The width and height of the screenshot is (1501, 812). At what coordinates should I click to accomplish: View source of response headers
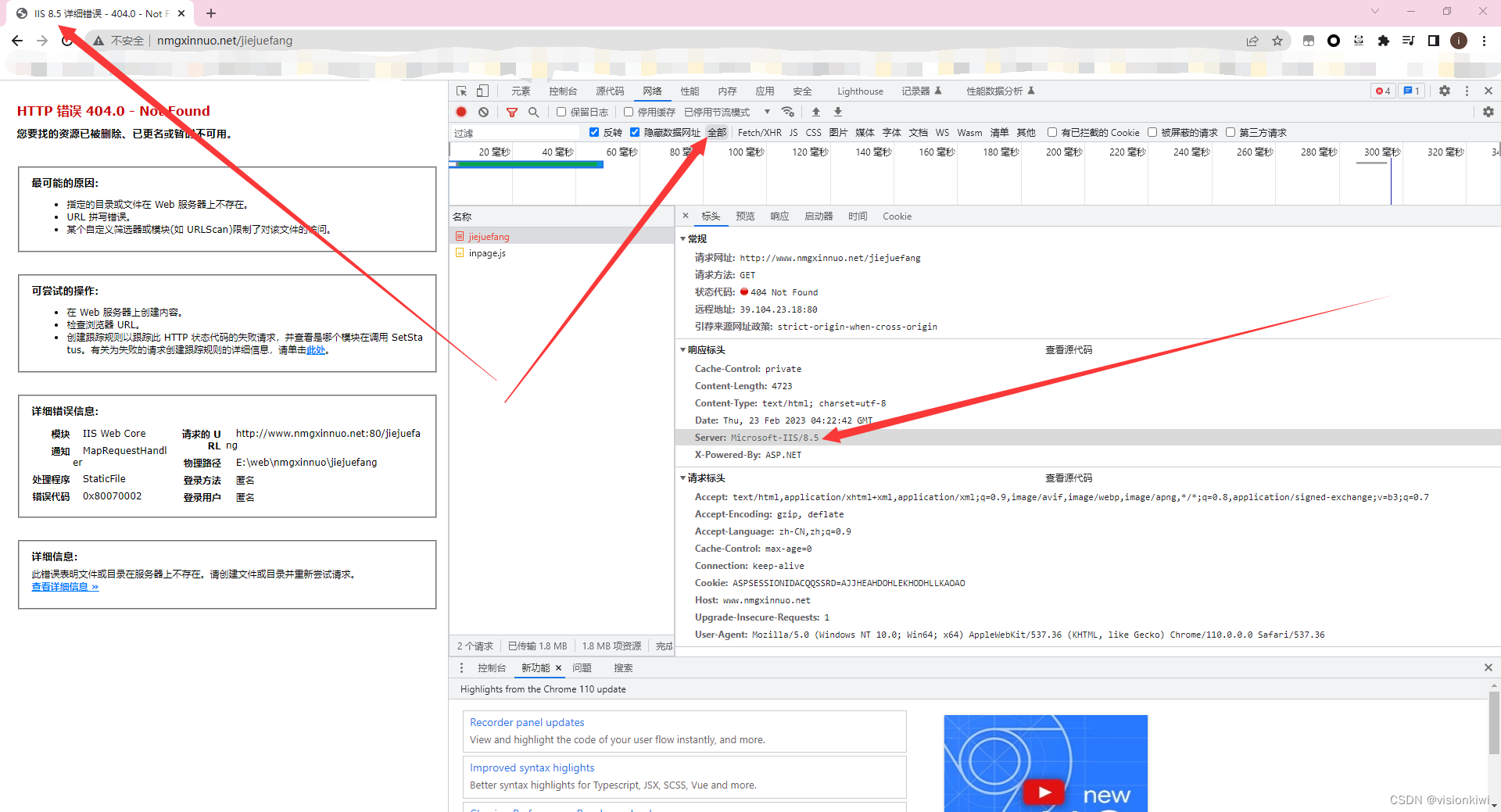click(x=1069, y=349)
